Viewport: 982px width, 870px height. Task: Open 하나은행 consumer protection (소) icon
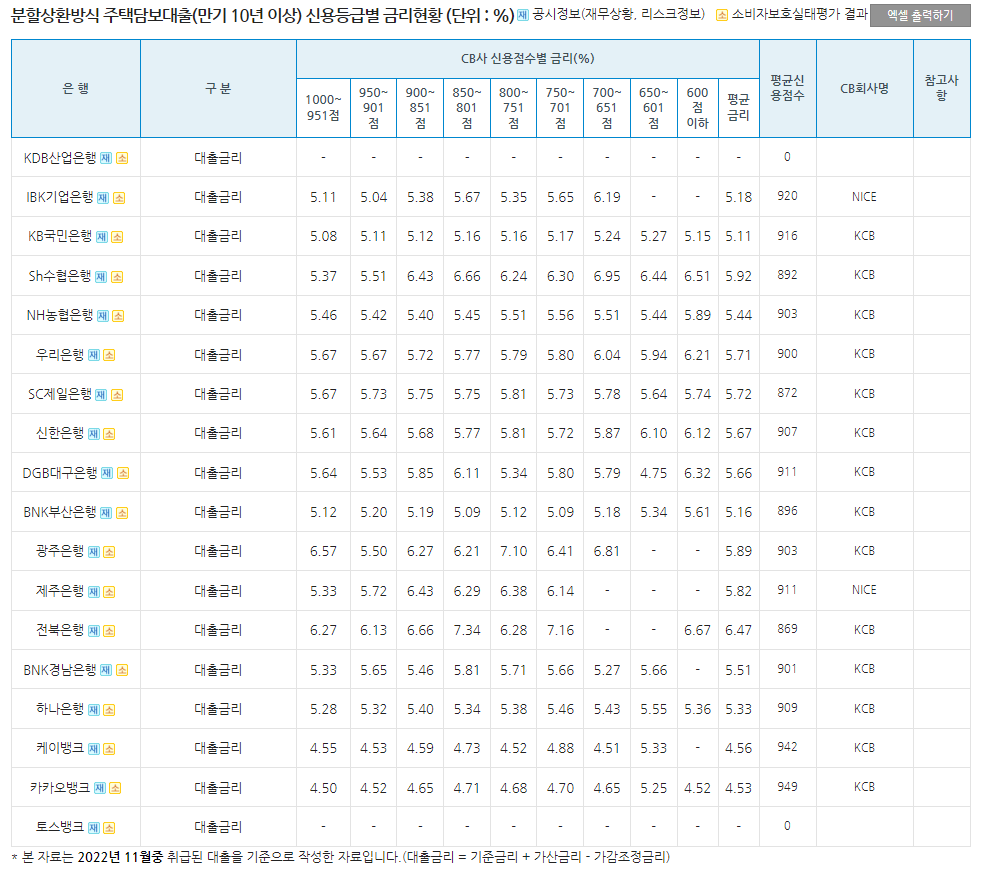(x=109, y=710)
